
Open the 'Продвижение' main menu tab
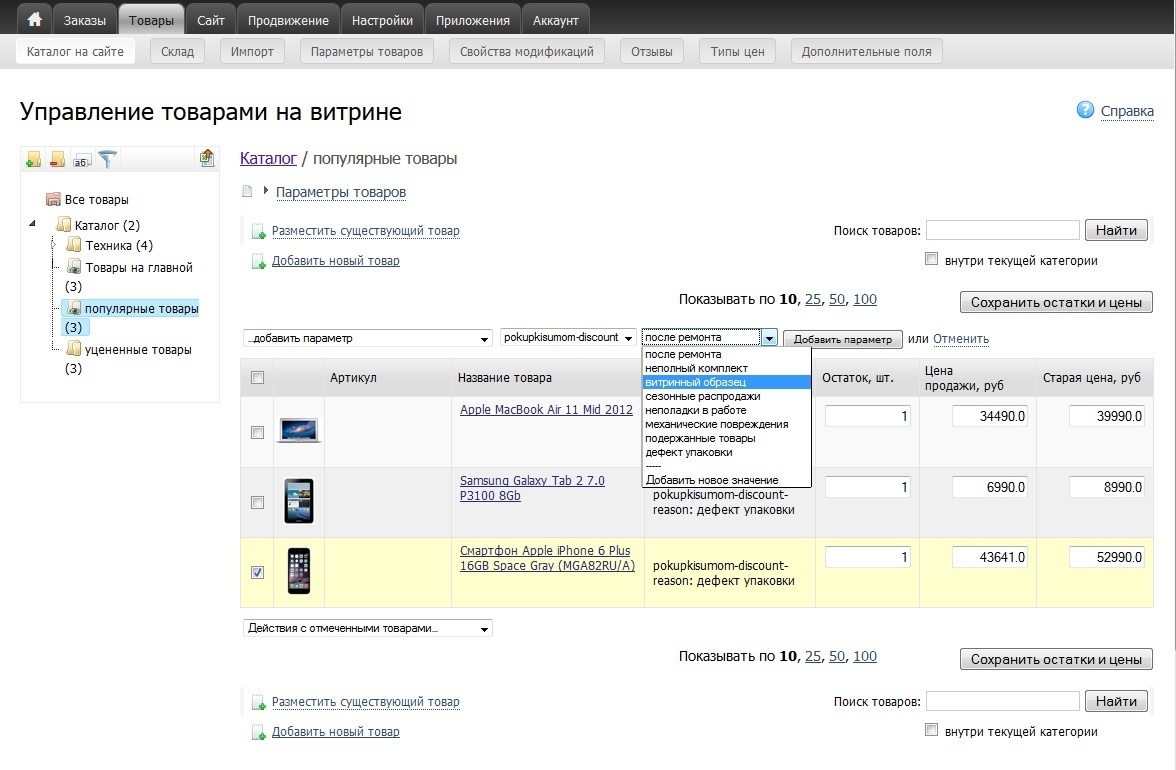[288, 20]
